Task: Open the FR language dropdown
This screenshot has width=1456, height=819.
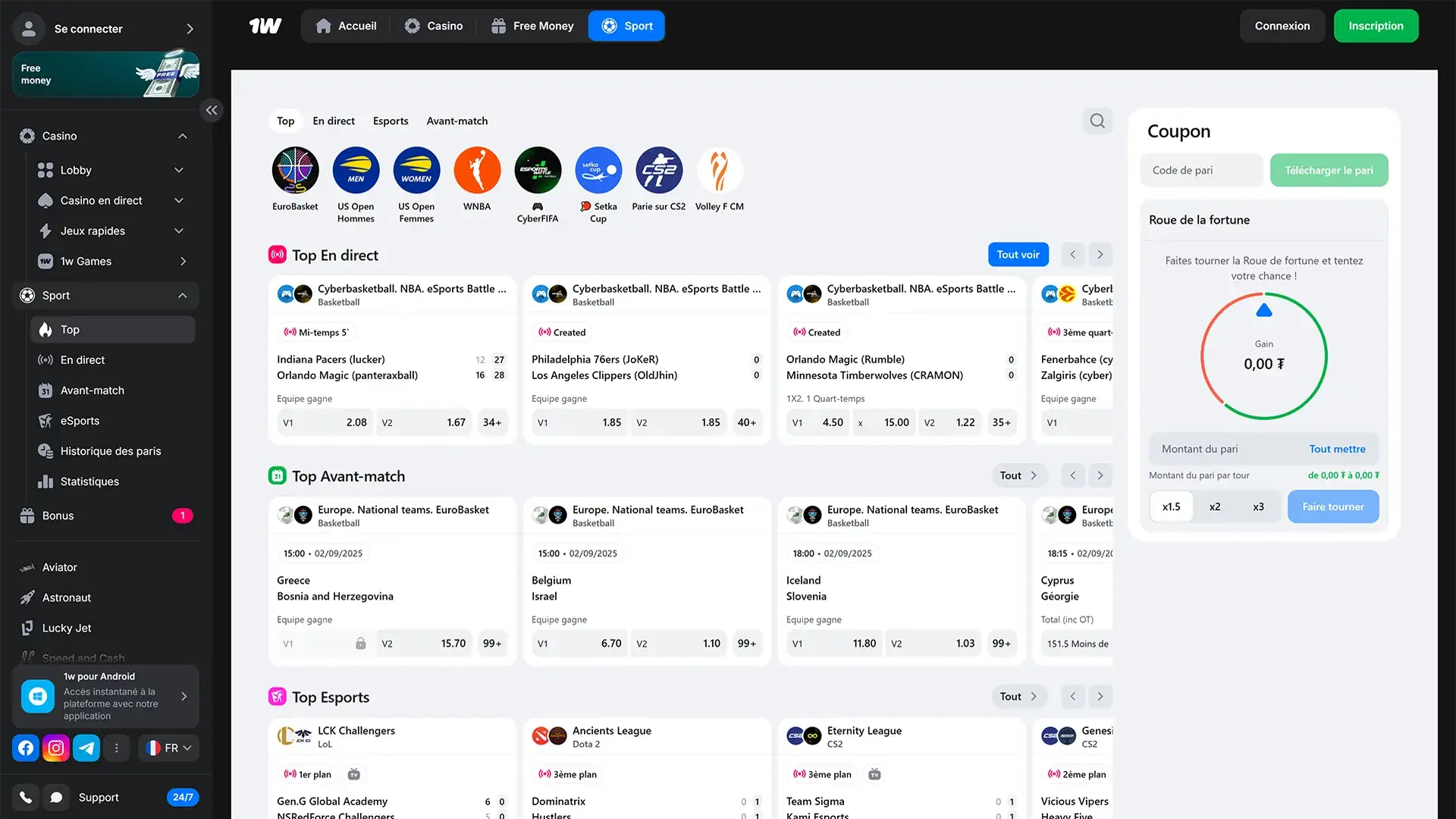Action: pyautogui.click(x=169, y=748)
